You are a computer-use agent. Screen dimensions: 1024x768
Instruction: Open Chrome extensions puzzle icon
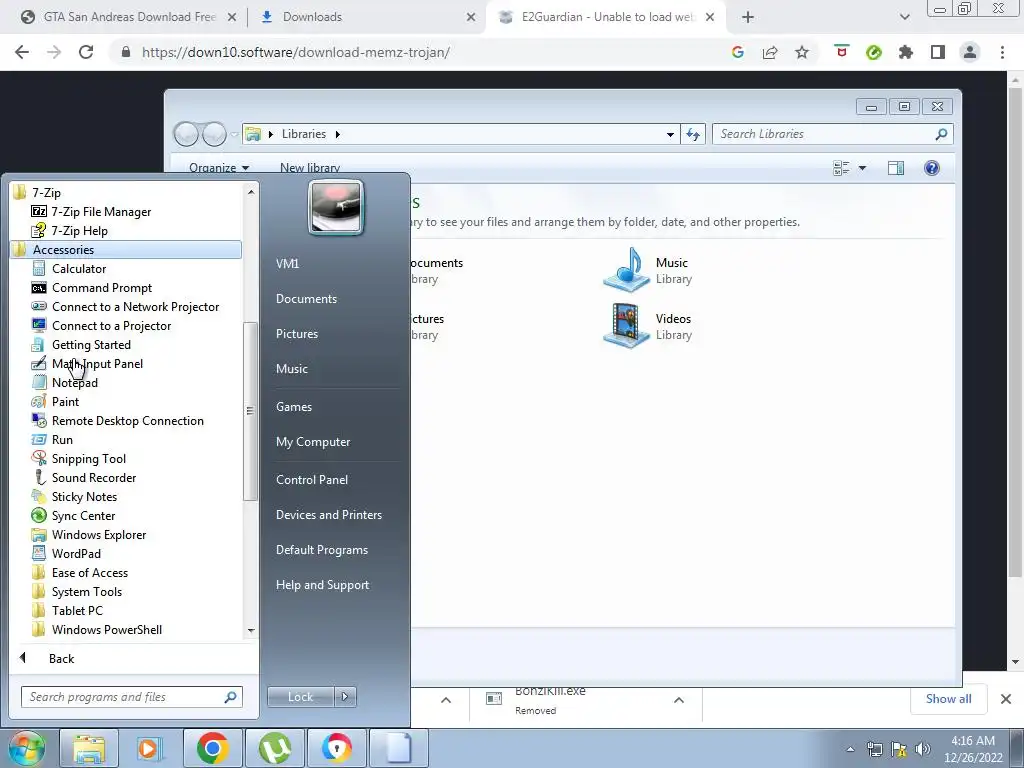(x=906, y=52)
